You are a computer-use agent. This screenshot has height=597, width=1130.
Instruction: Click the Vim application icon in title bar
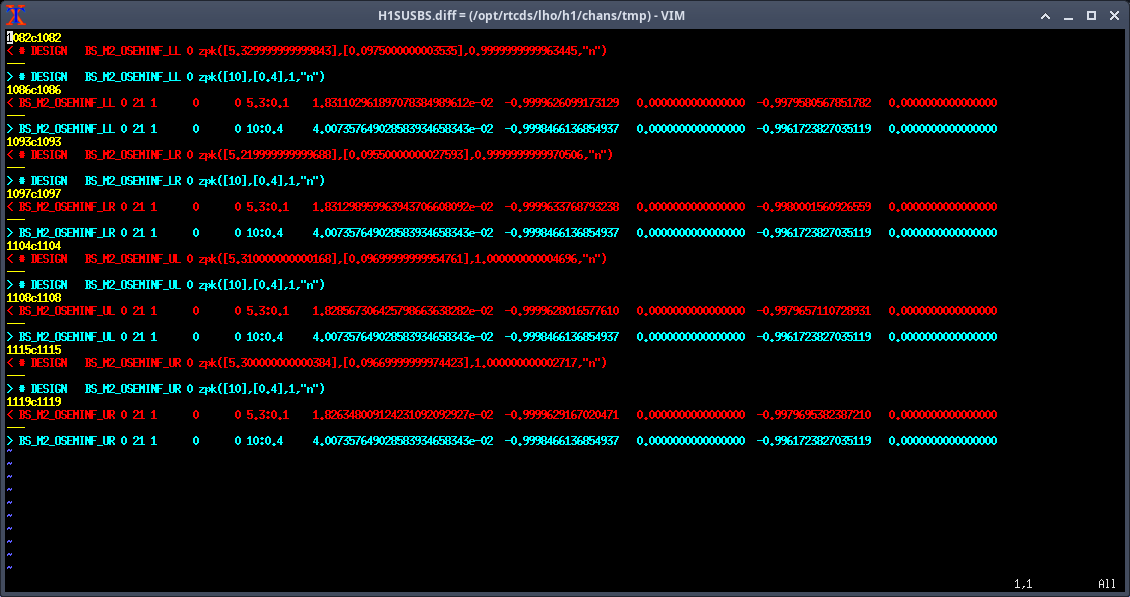[15, 15]
